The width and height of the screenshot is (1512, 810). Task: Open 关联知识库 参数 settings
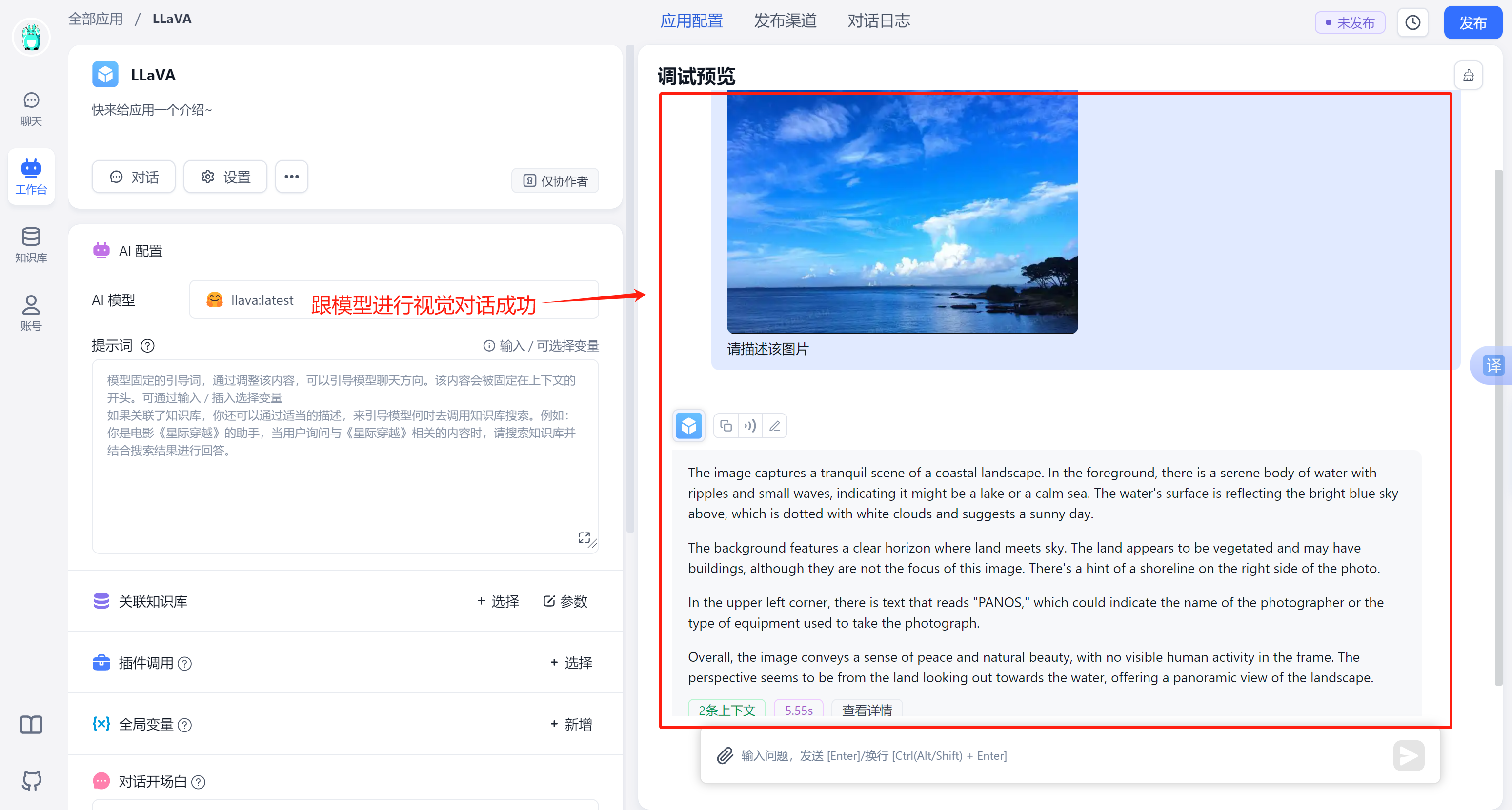point(565,601)
